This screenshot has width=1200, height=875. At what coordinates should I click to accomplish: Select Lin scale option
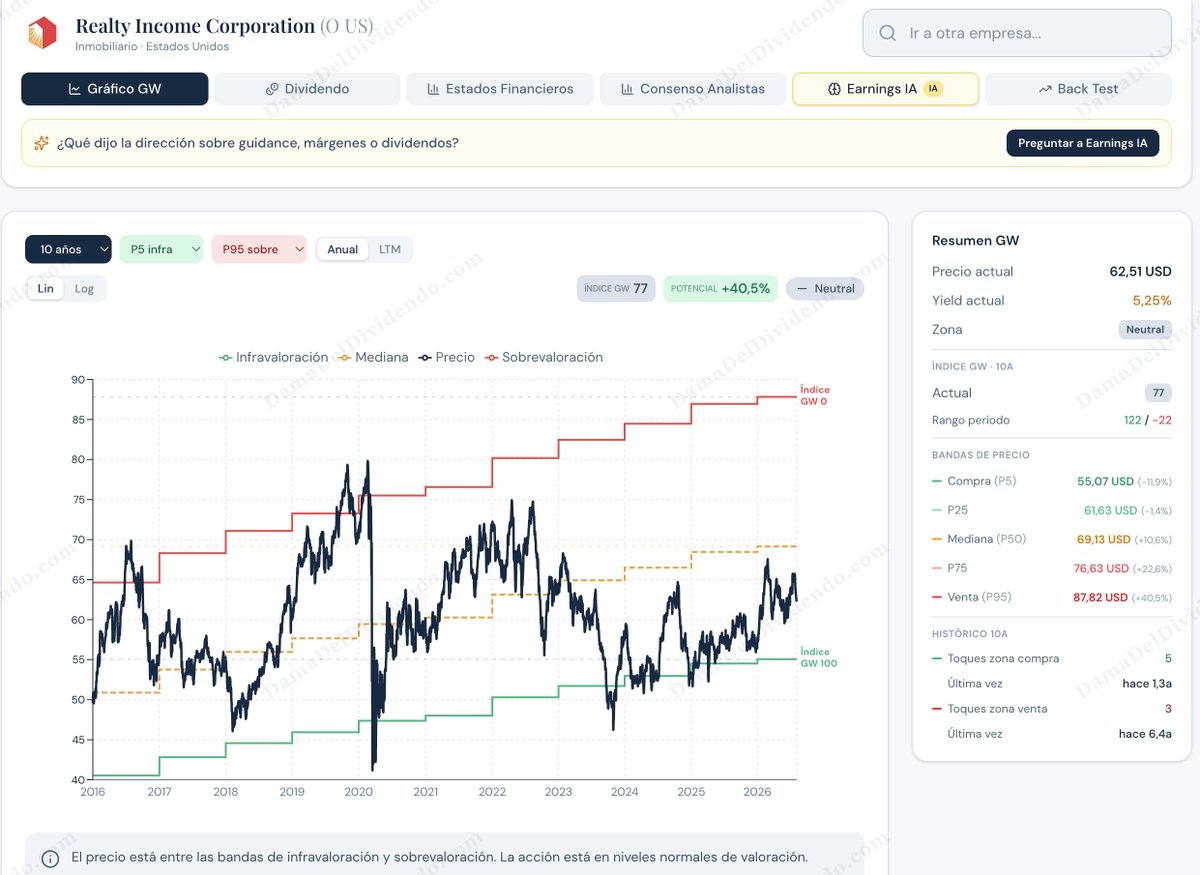tap(46, 288)
